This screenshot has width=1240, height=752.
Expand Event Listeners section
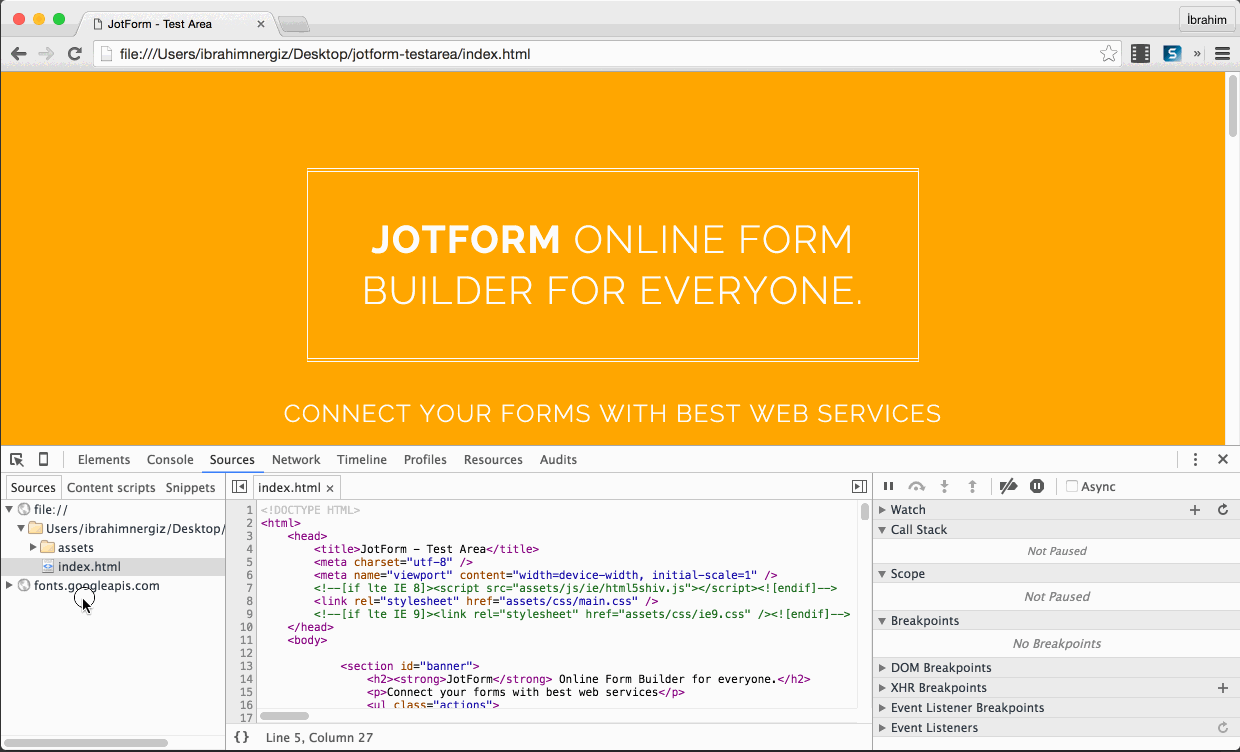coord(883,728)
